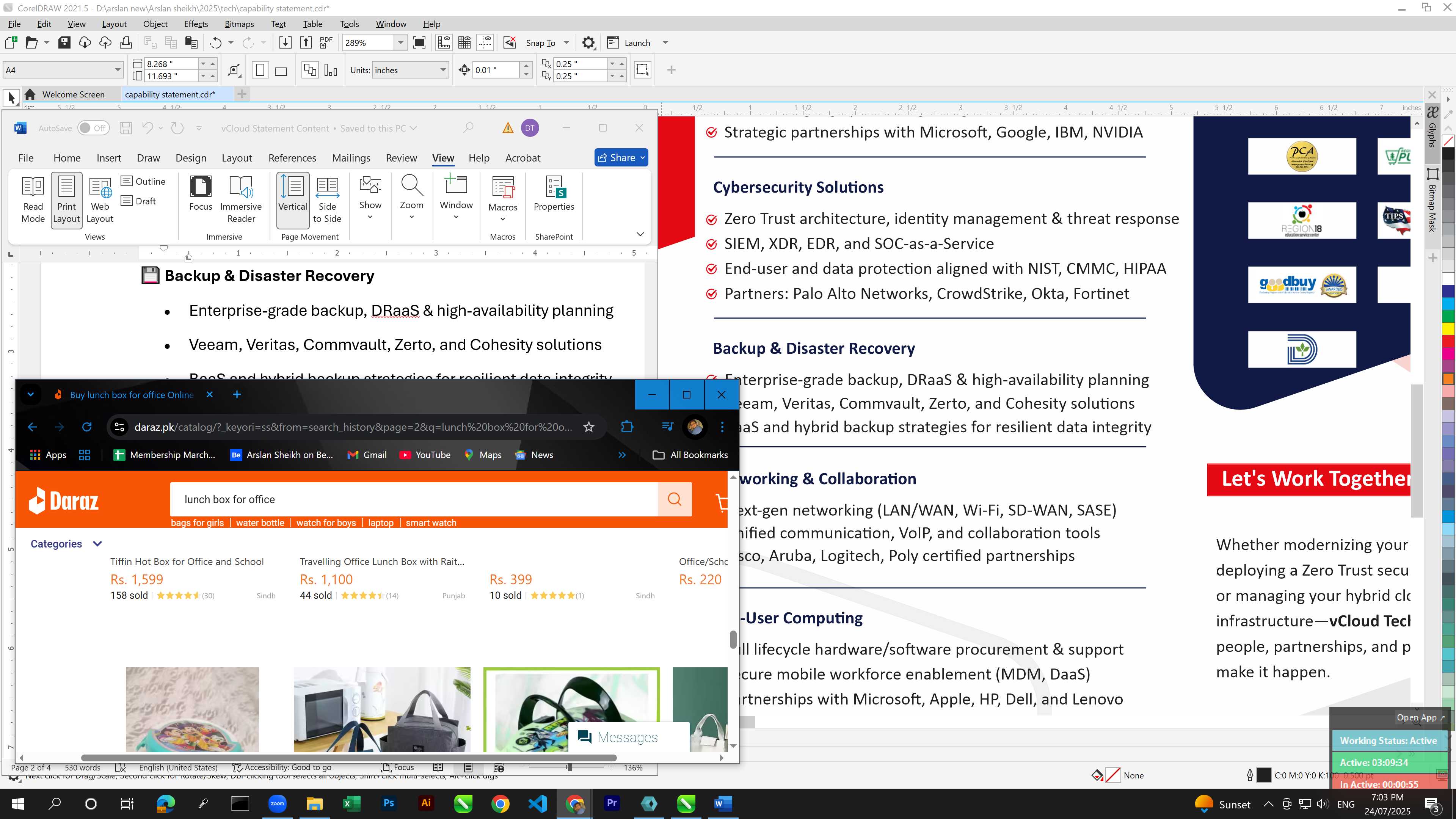This screenshot has height=819, width=1456.
Task: Expand the Snap To dropdown
Action: coord(566,42)
